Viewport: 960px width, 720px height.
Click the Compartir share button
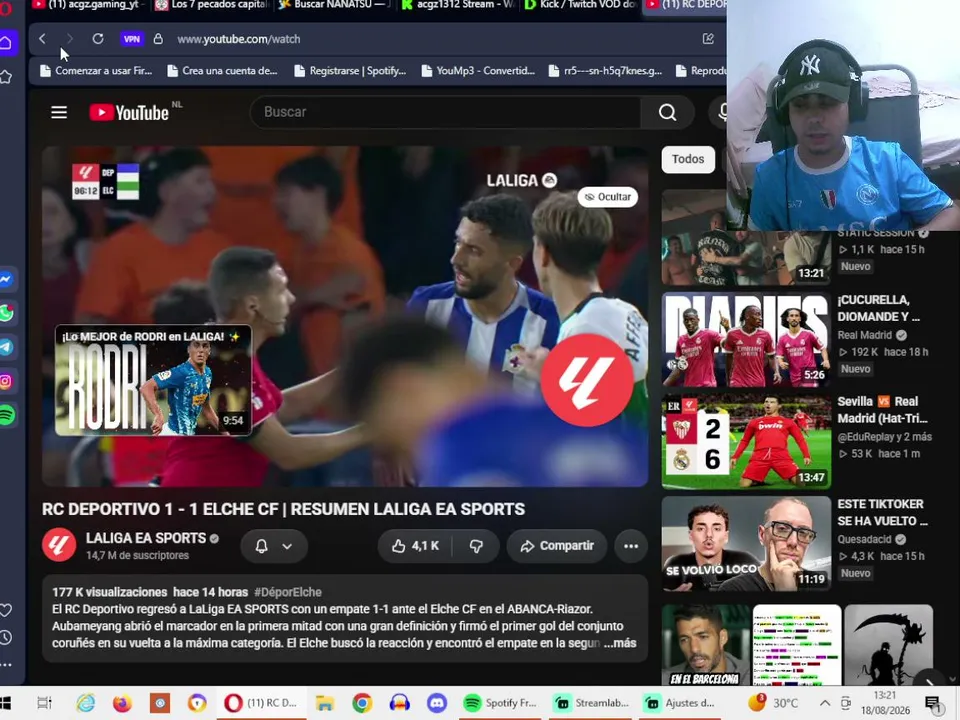point(557,546)
